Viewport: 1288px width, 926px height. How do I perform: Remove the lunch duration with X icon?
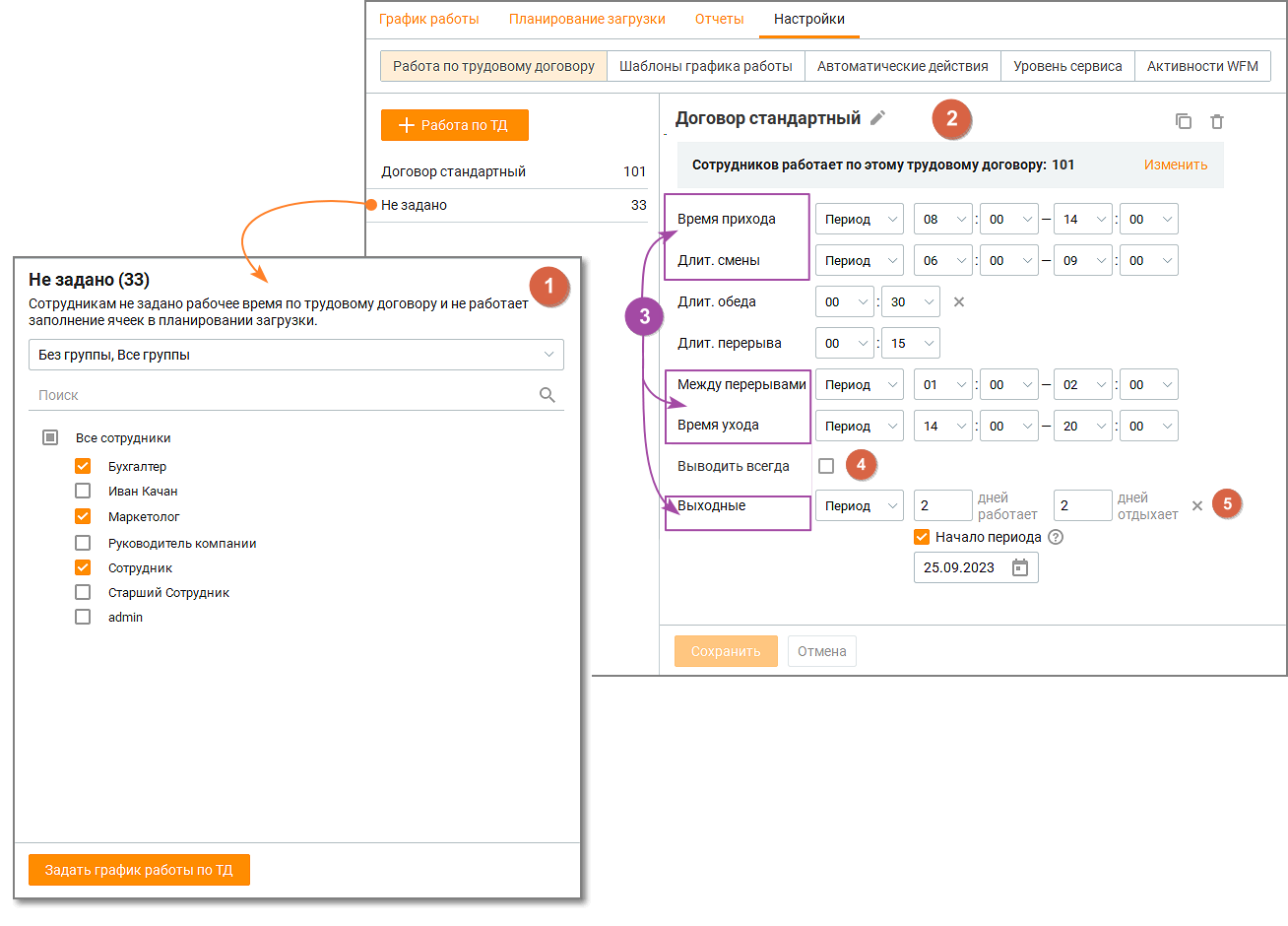[x=959, y=302]
